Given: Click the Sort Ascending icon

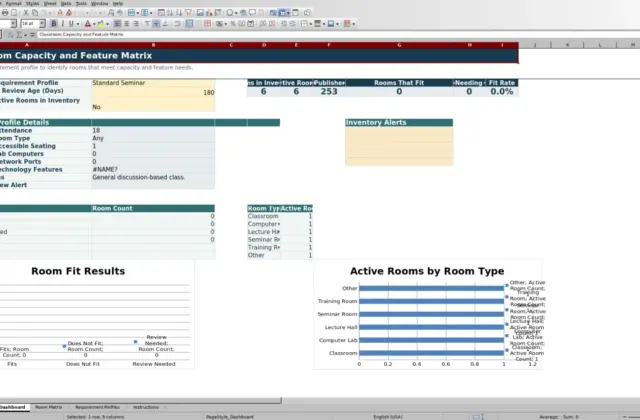Looking at the screenshot, I should (x=170, y=13).
